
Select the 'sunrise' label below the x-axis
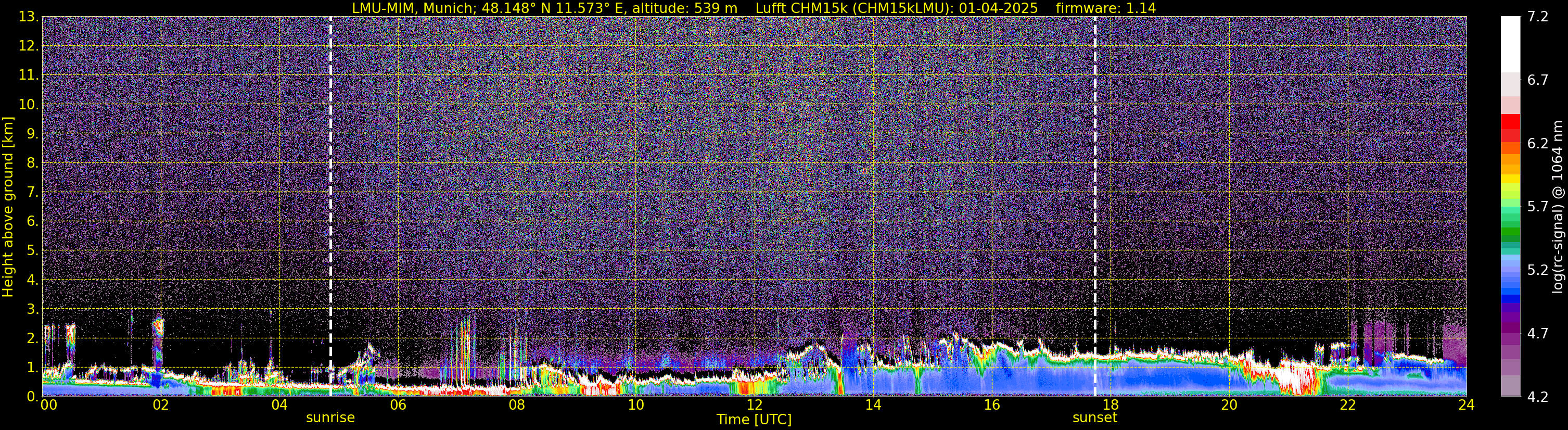tap(330, 418)
